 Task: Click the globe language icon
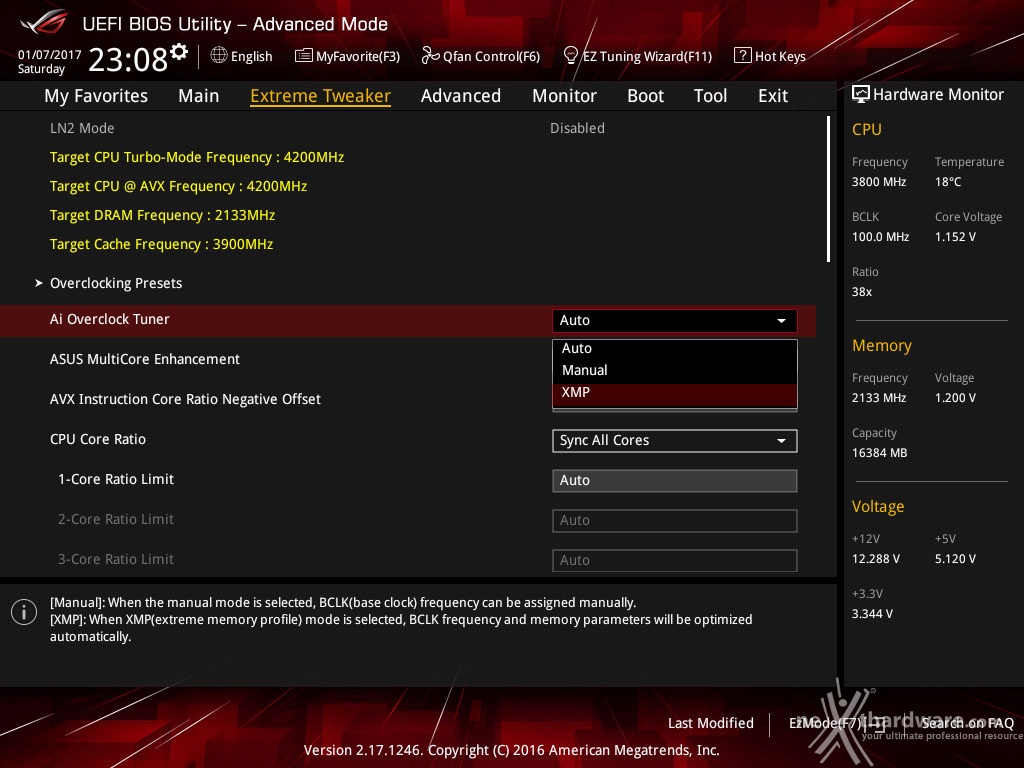coord(219,56)
